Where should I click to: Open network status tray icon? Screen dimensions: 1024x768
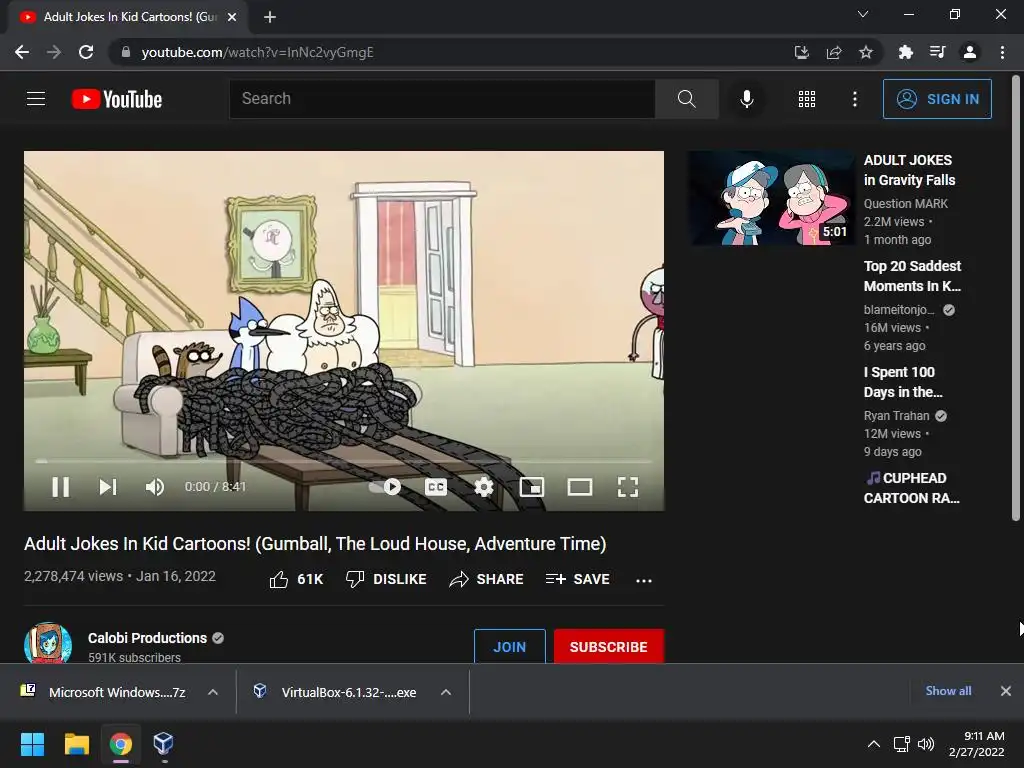pos(902,744)
